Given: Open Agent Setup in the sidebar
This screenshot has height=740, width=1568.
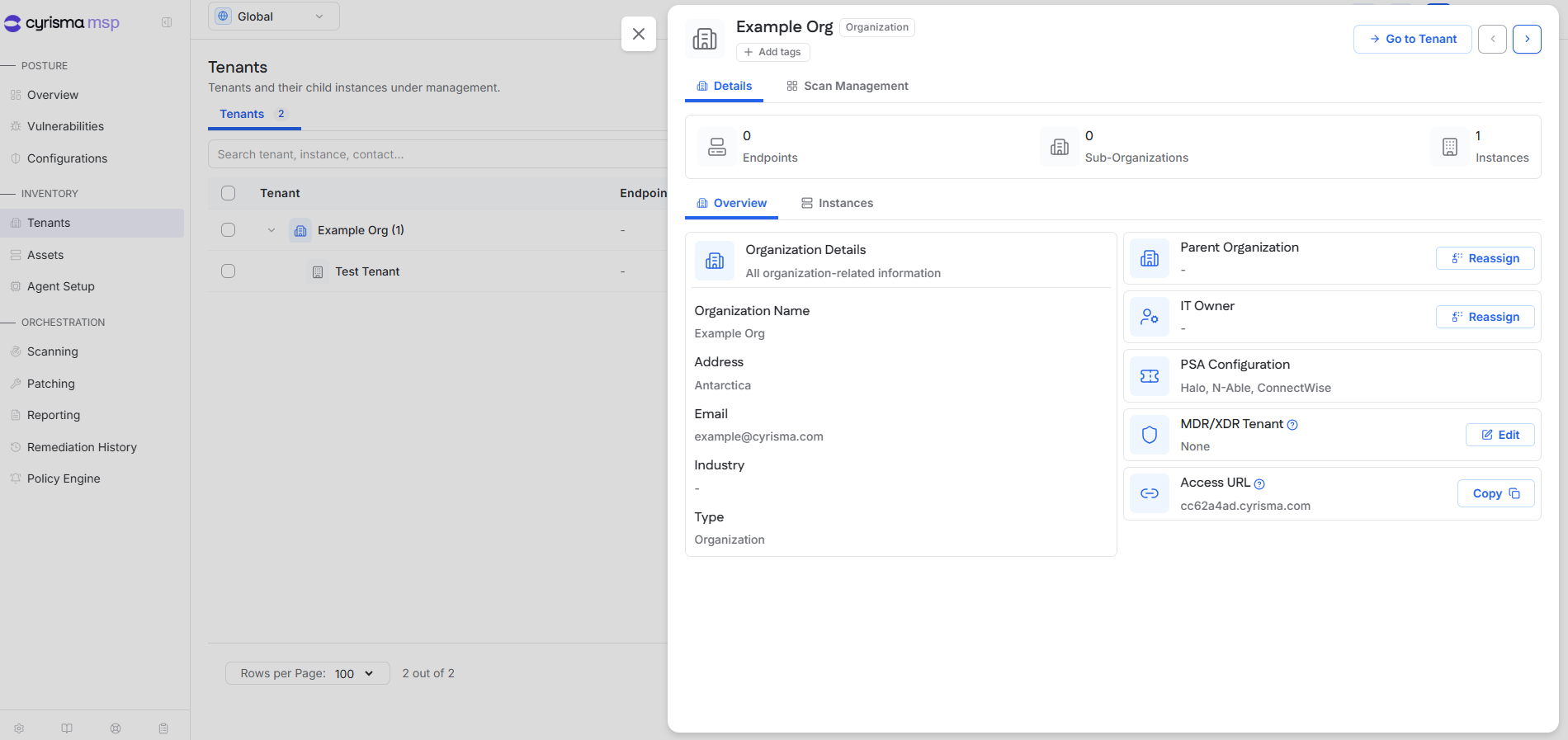Looking at the screenshot, I should point(61,286).
